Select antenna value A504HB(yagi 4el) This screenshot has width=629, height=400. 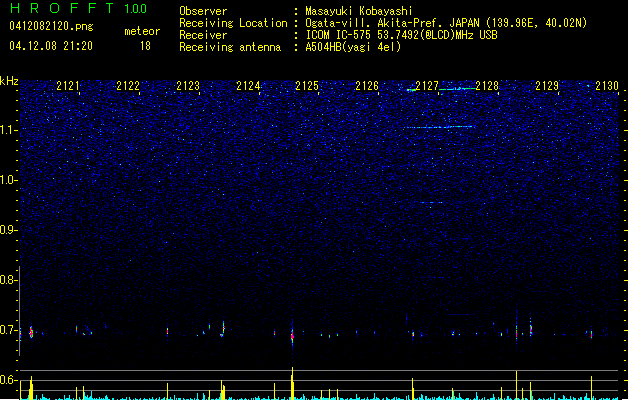coord(353,47)
